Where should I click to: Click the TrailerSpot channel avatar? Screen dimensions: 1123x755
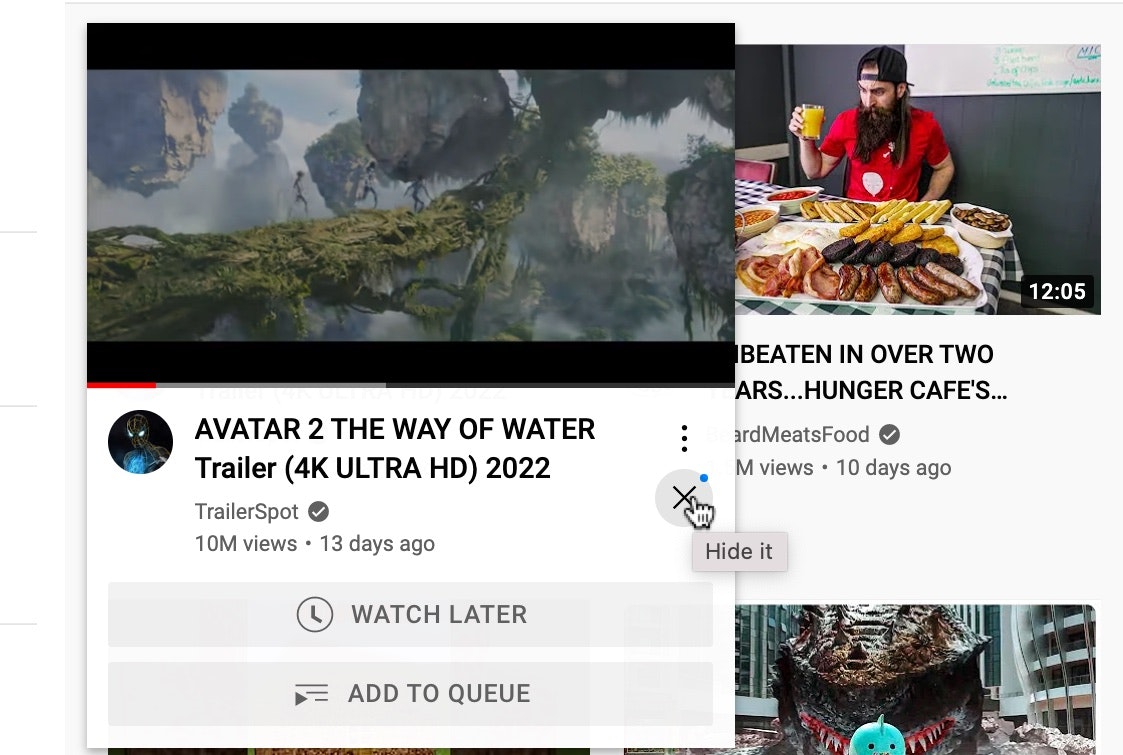pyautogui.click(x=140, y=442)
